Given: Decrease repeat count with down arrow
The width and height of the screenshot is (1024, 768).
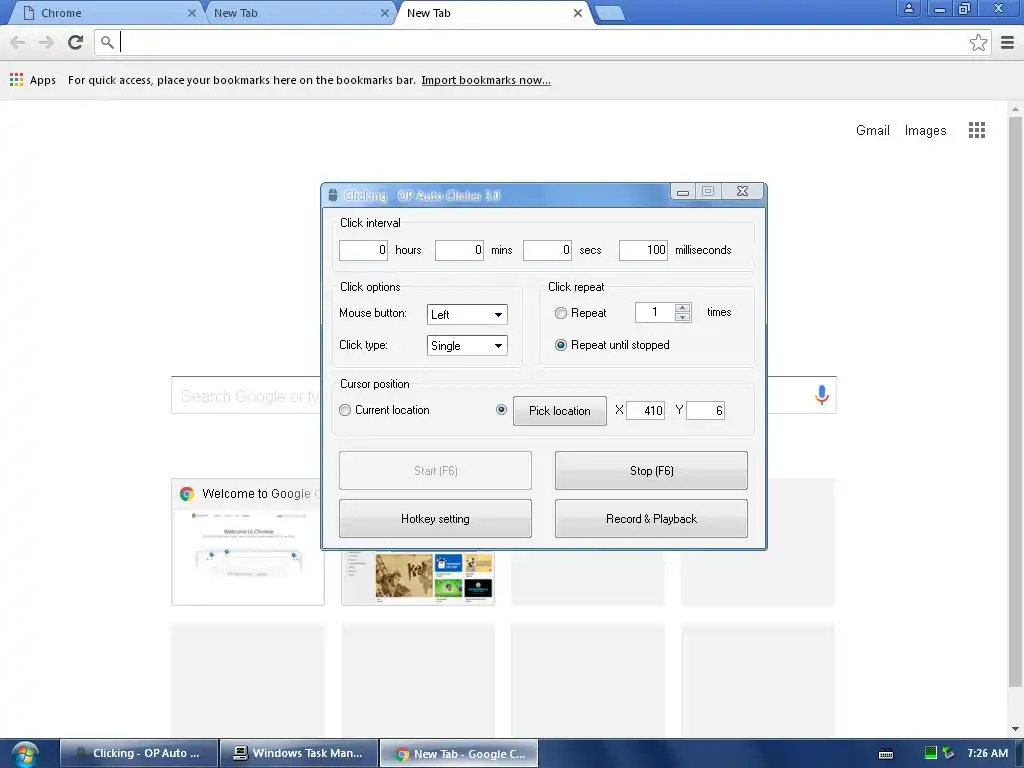Looking at the screenshot, I should (x=682, y=317).
